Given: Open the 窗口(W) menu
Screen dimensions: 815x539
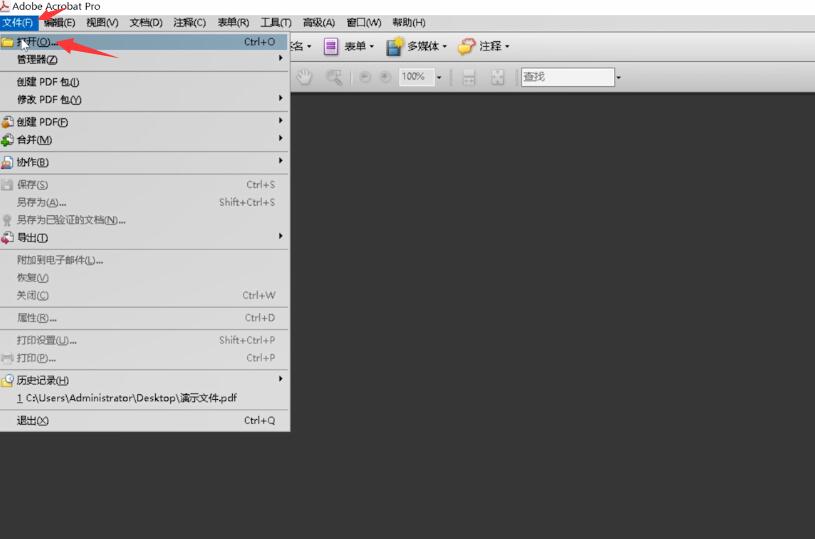Looking at the screenshot, I should pyautogui.click(x=364, y=23).
